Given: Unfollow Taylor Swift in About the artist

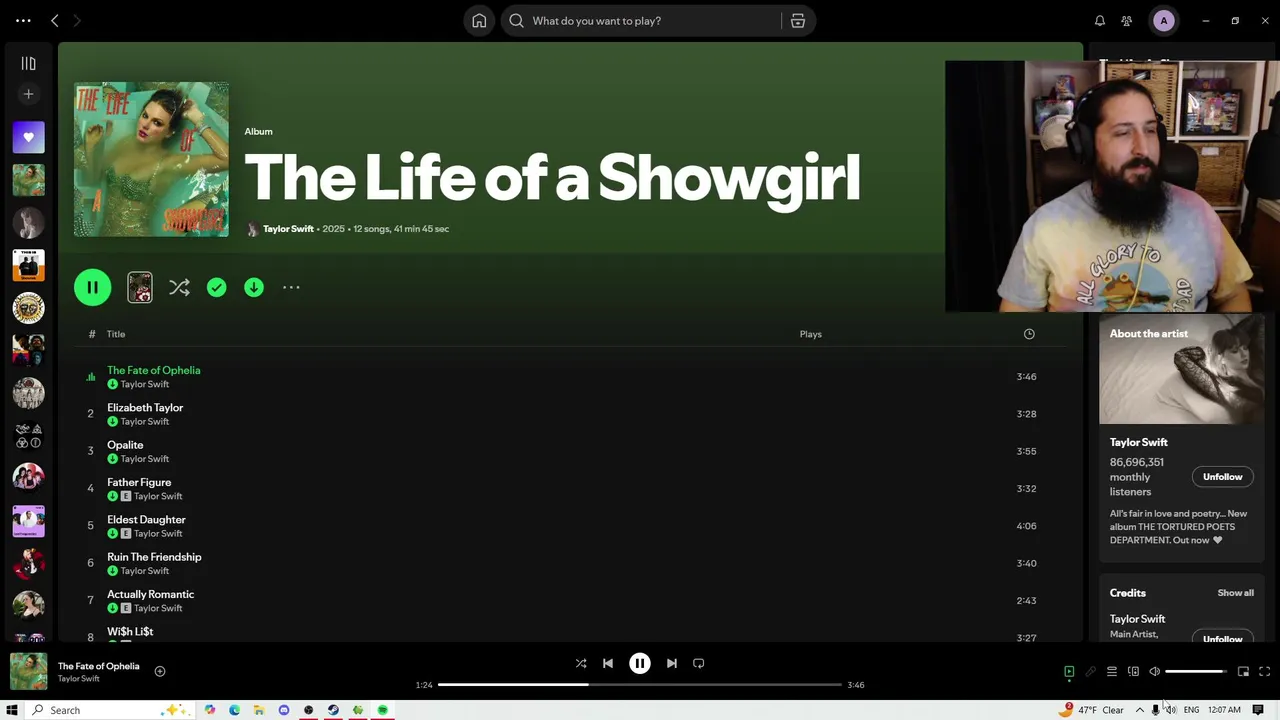Looking at the screenshot, I should click(x=1222, y=477).
